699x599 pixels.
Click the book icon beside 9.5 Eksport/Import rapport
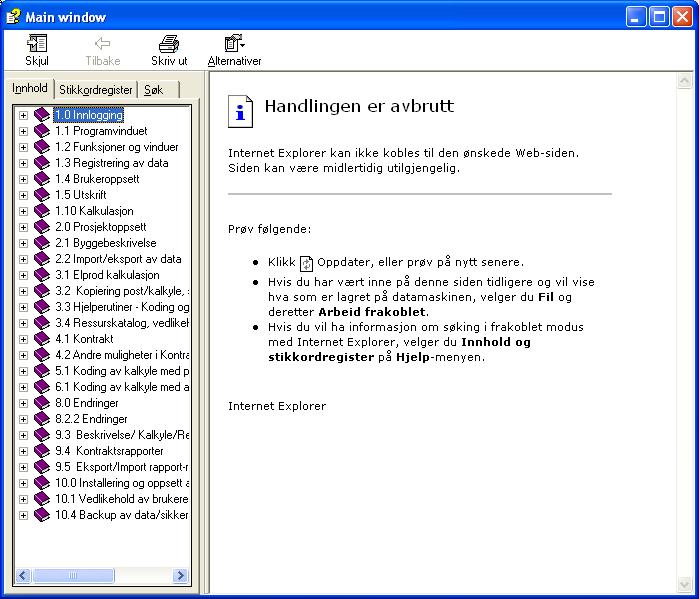click(x=42, y=467)
